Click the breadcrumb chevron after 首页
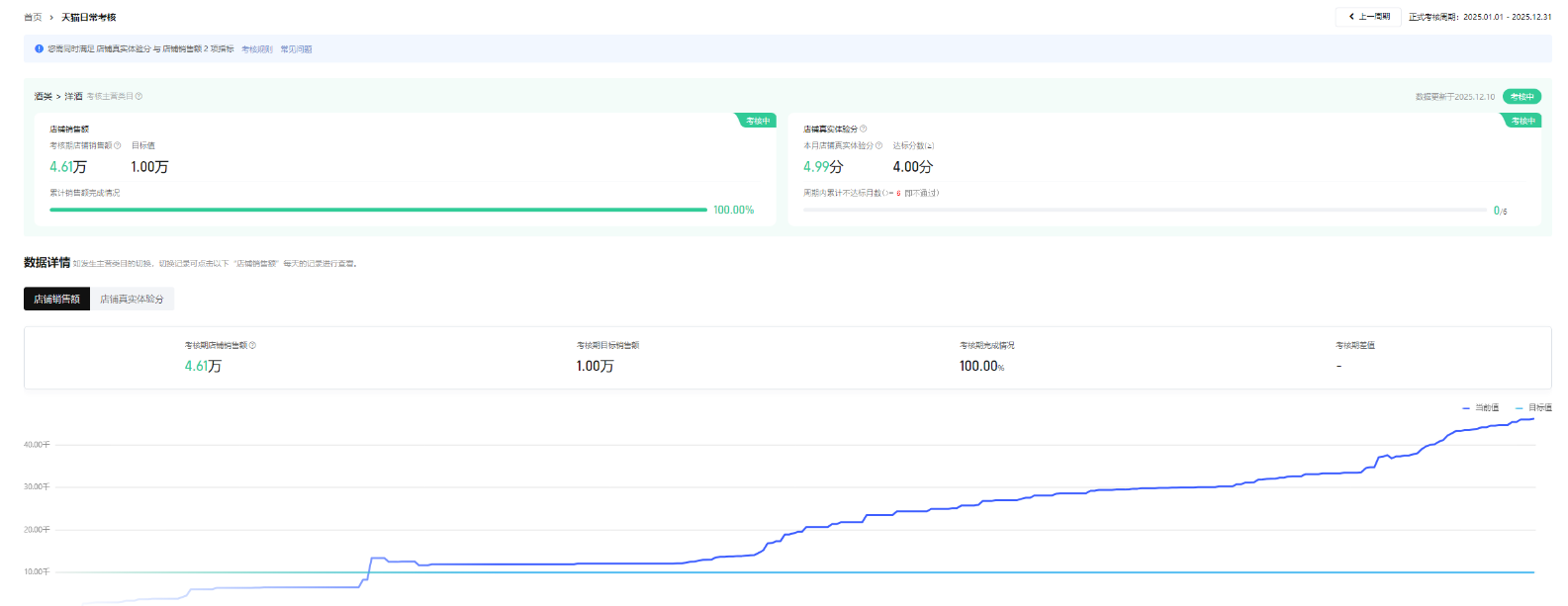1568x606 pixels. click(x=51, y=18)
